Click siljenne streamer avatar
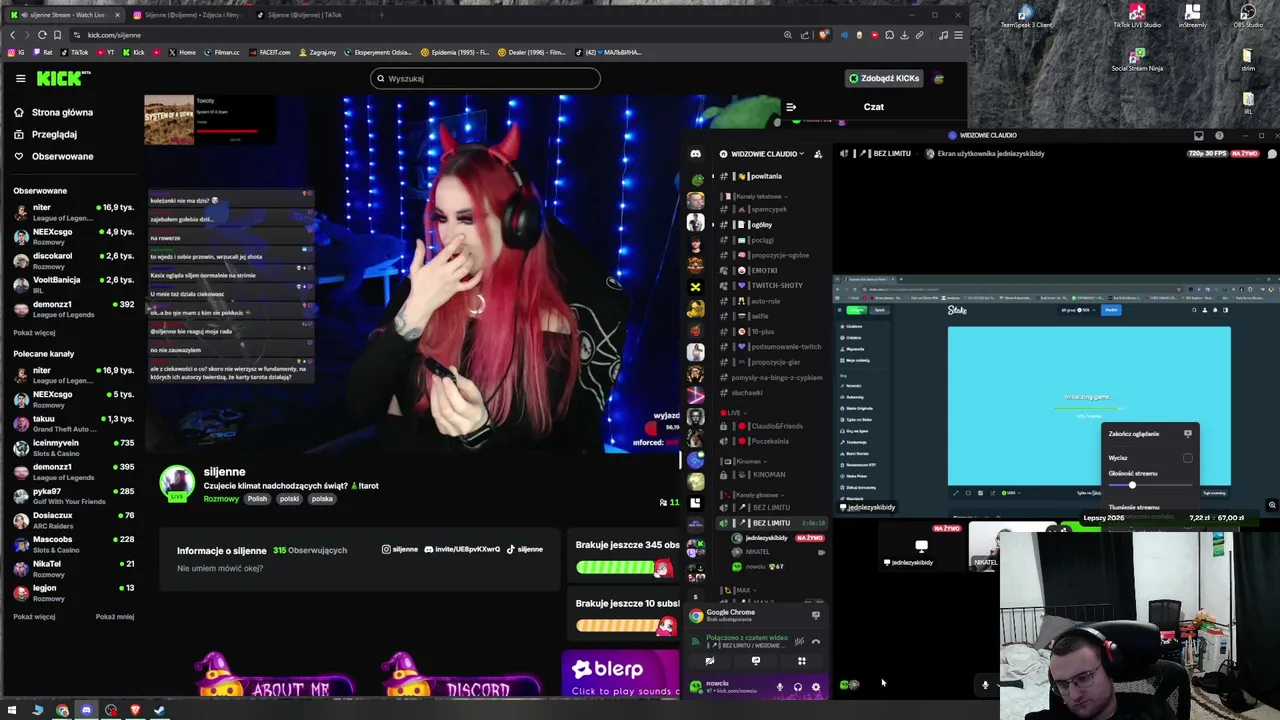Screen dimensions: 1280x720 point(177,484)
